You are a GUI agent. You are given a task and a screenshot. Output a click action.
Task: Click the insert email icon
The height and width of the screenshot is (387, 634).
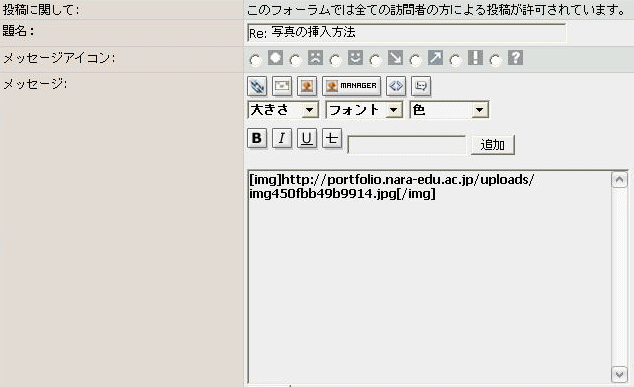(x=282, y=86)
